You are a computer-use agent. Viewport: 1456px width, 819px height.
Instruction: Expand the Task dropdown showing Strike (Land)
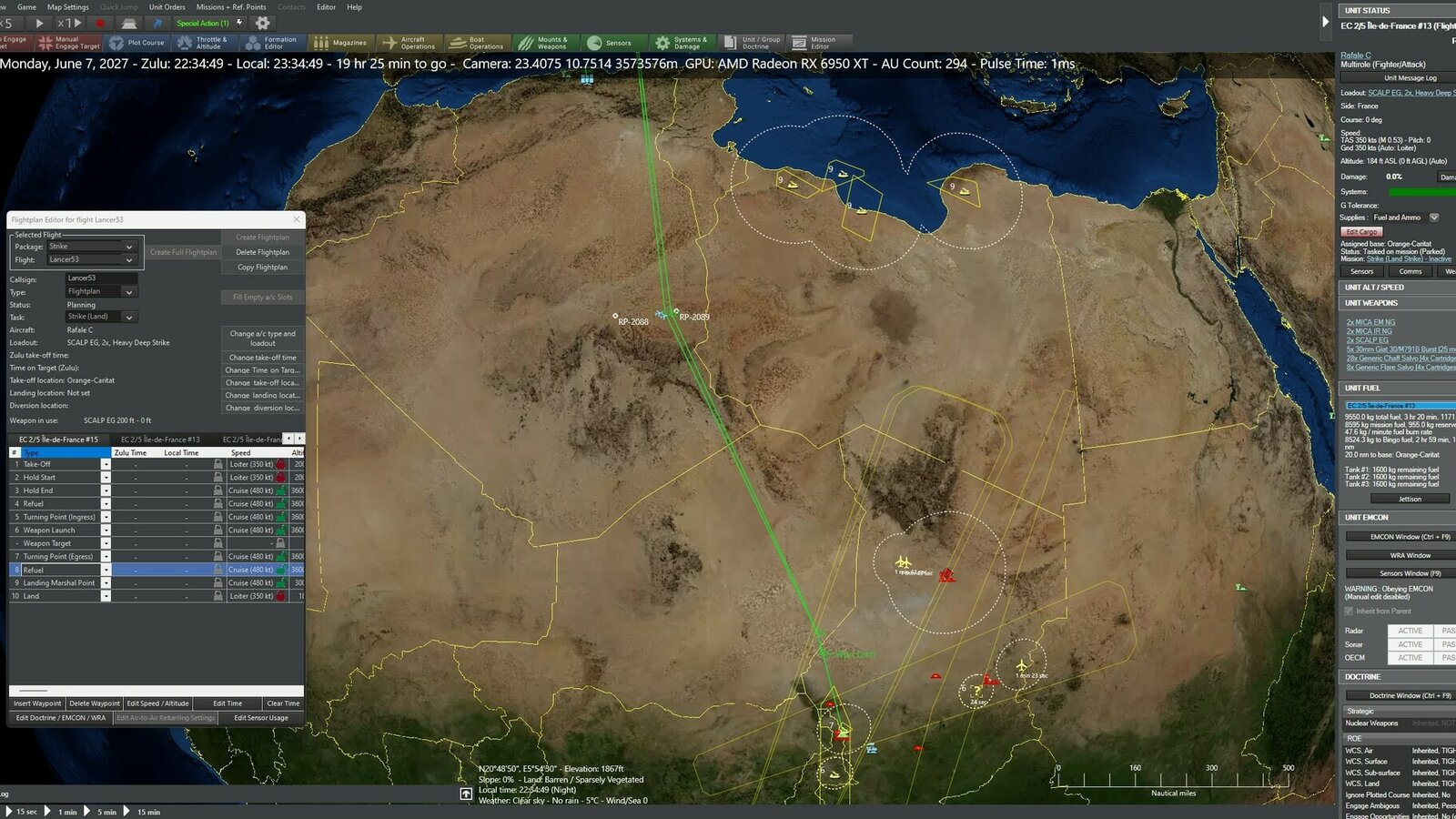[129, 316]
